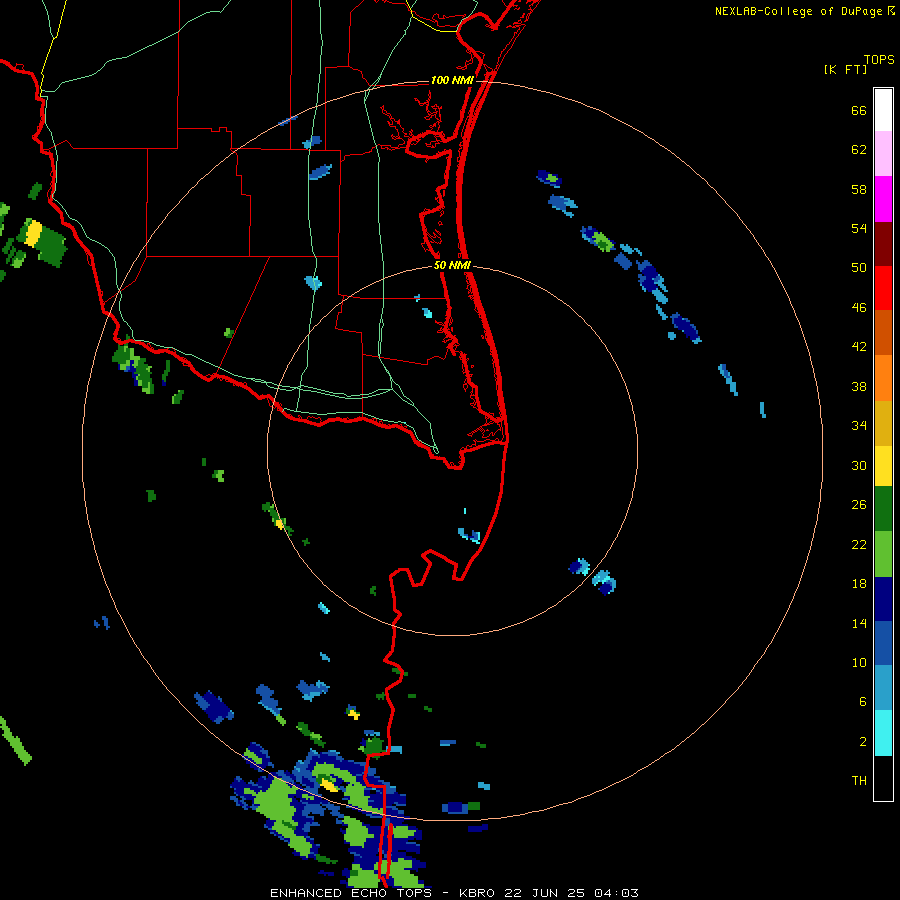The width and height of the screenshot is (900, 900).
Task: Click the TOPS legend title
Action: pyautogui.click(x=879, y=59)
